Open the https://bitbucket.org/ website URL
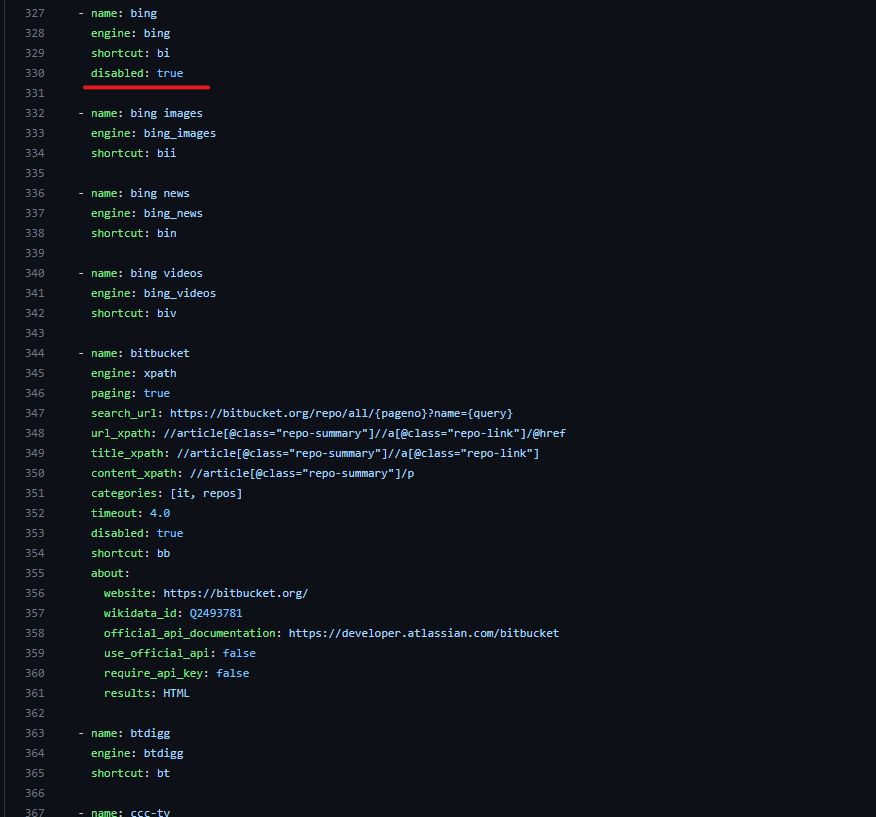The height and width of the screenshot is (817, 876). tap(235, 593)
